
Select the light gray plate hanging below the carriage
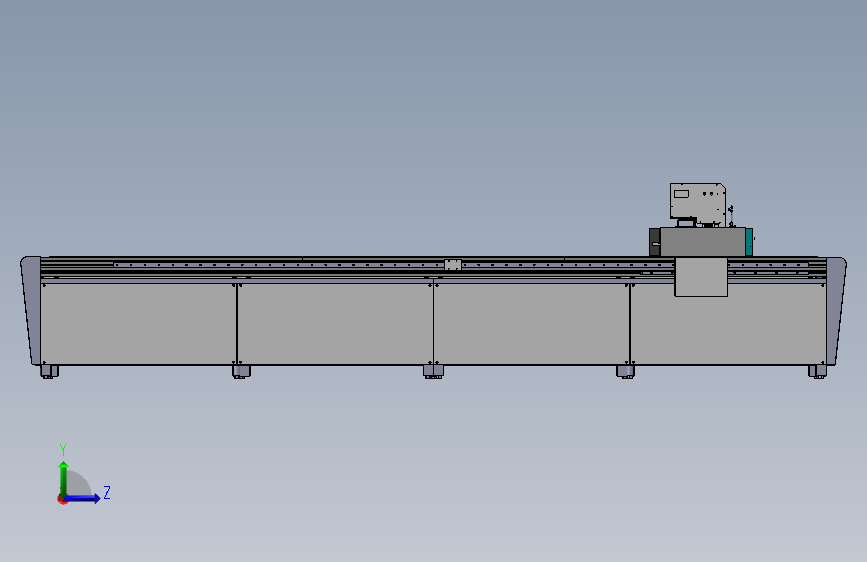click(x=701, y=277)
